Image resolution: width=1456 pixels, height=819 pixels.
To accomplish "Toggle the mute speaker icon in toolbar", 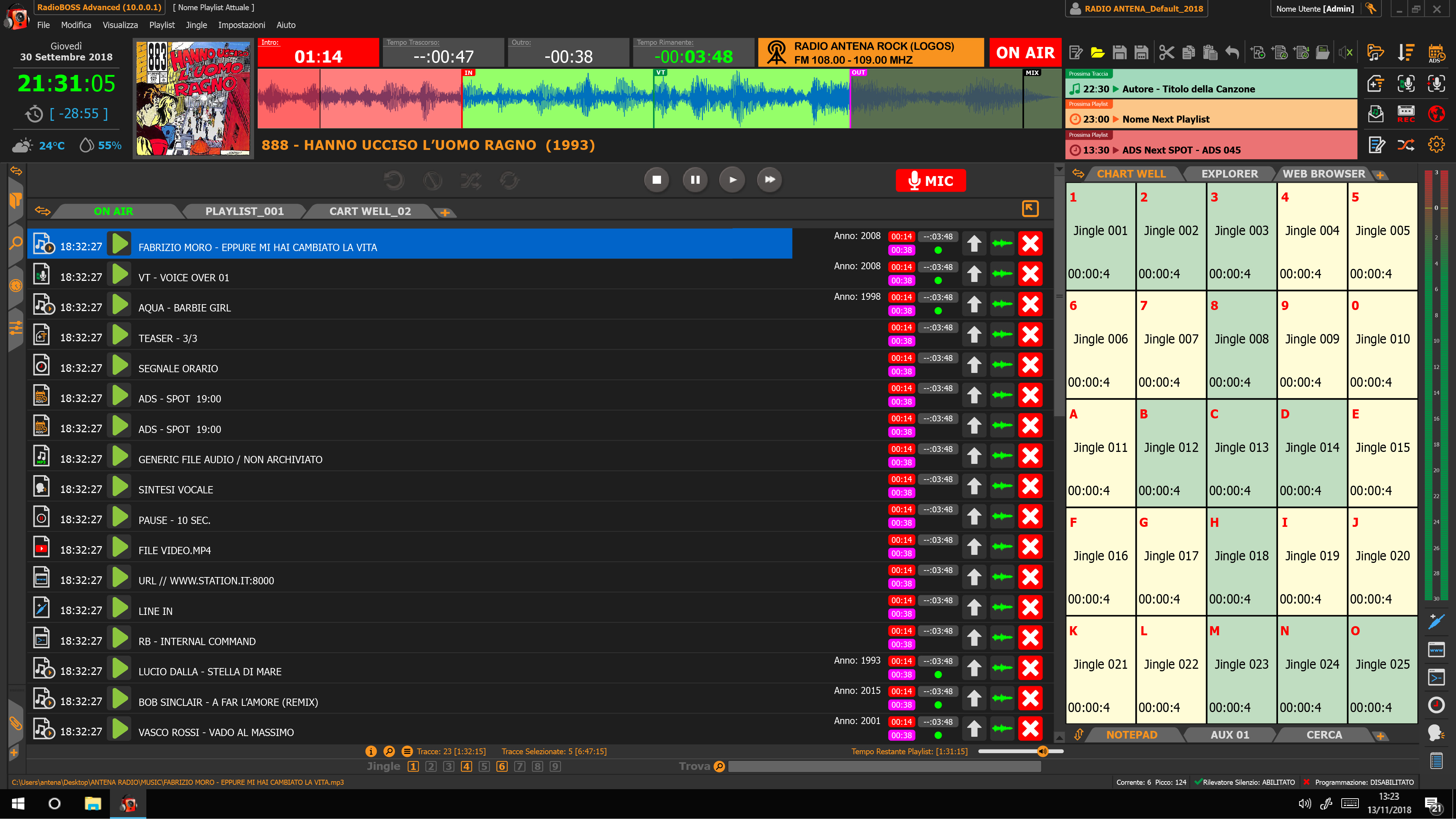I will coord(1346,52).
